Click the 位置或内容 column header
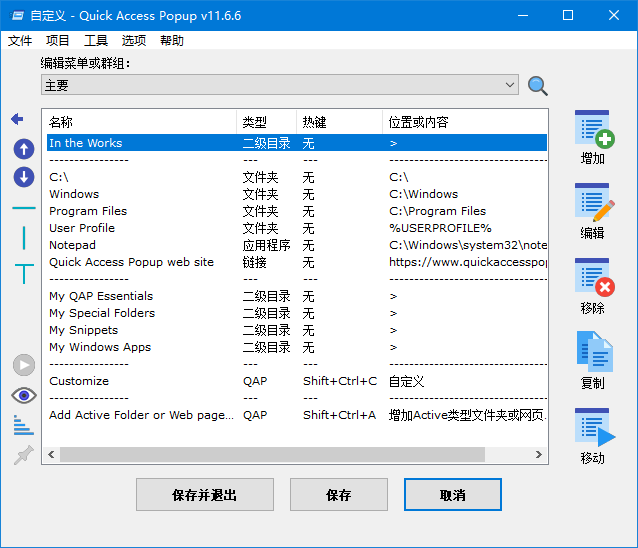This screenshot has height=548, width=638. [x=465, y=122]
